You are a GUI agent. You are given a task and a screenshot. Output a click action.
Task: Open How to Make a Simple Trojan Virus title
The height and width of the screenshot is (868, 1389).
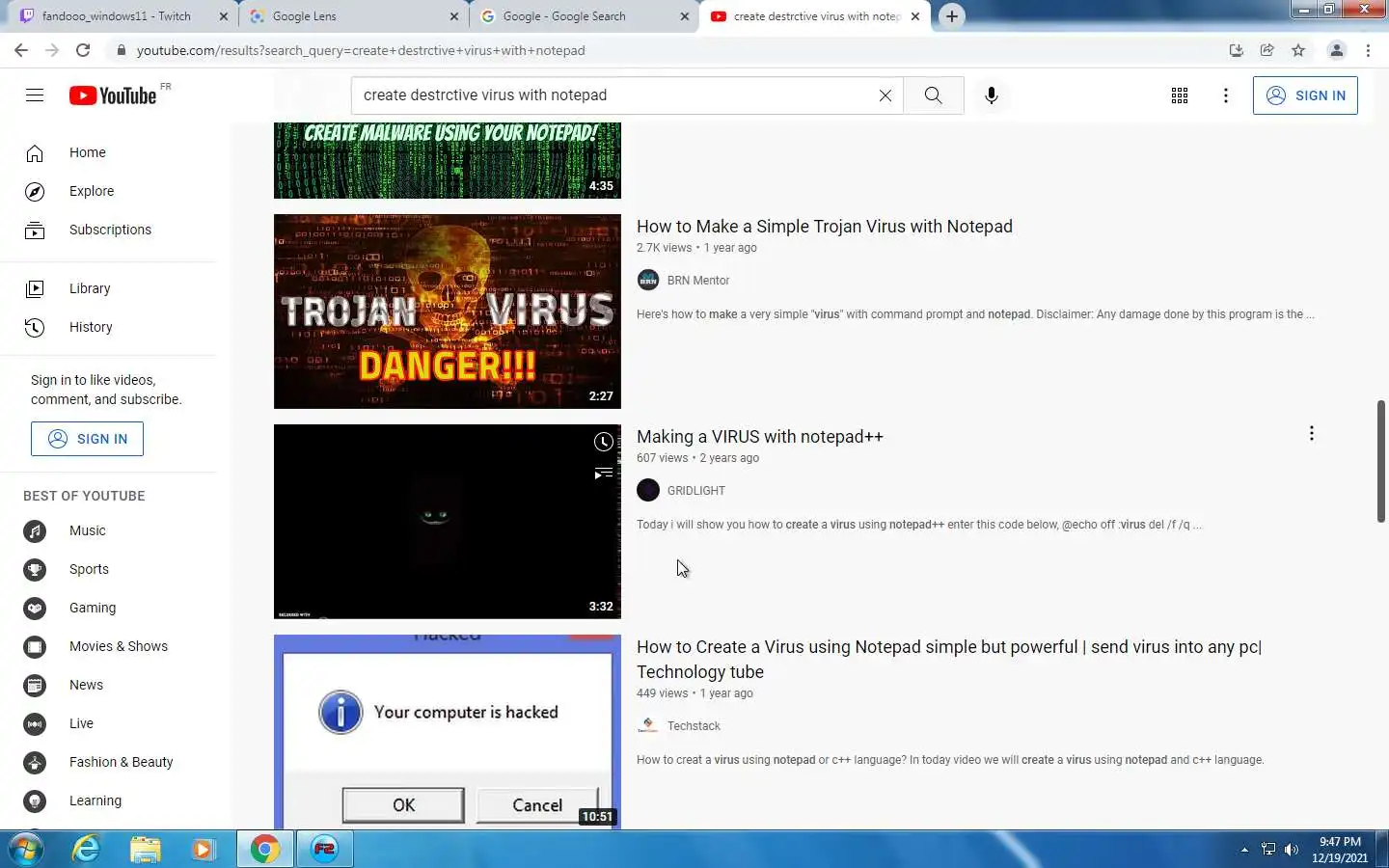(825, 227)
